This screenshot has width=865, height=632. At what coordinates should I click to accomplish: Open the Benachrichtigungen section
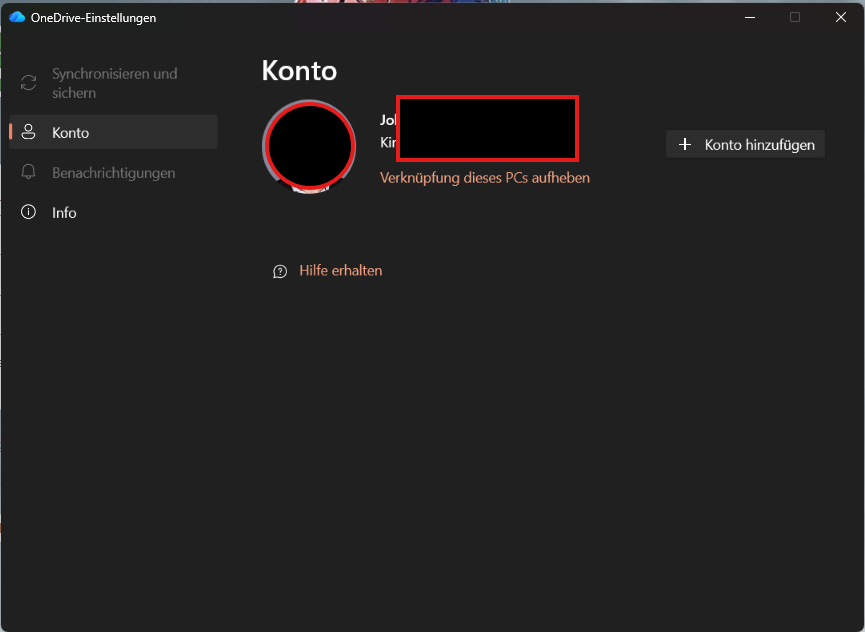pos(113,173)
